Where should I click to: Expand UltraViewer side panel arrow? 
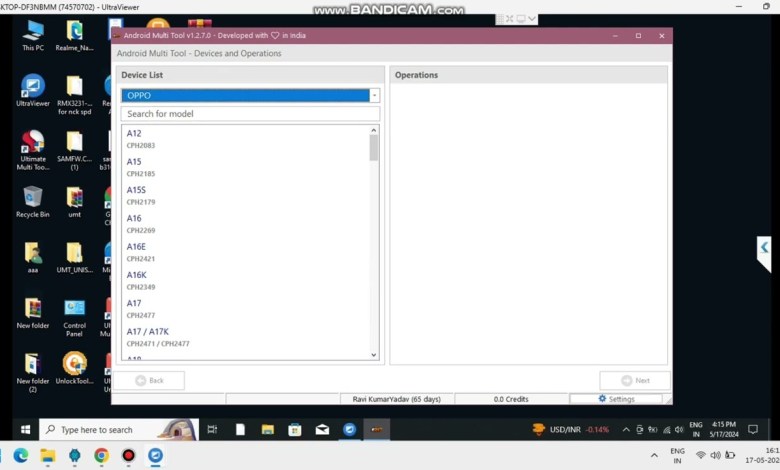764,247
